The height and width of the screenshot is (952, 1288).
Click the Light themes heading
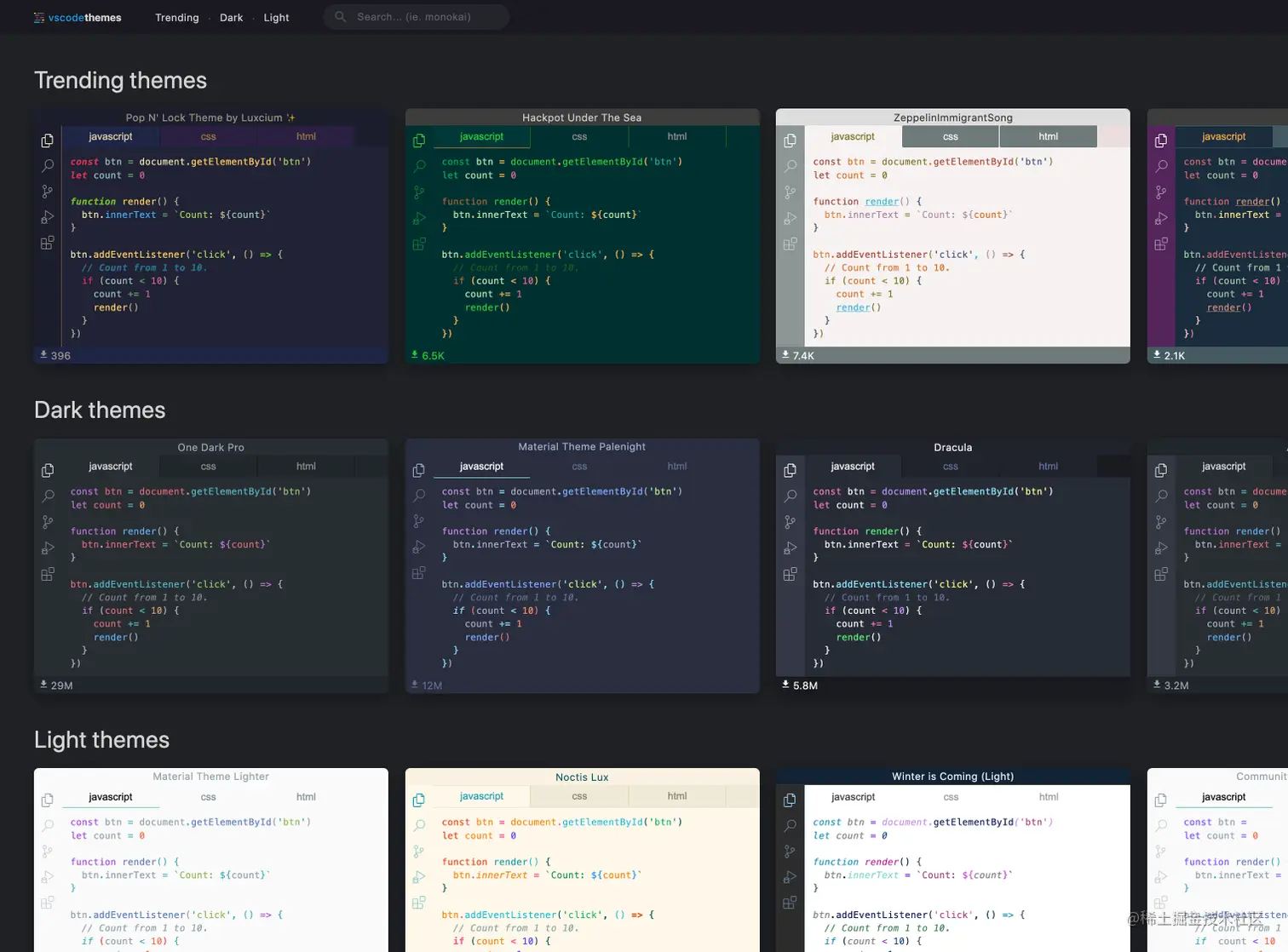101,739
